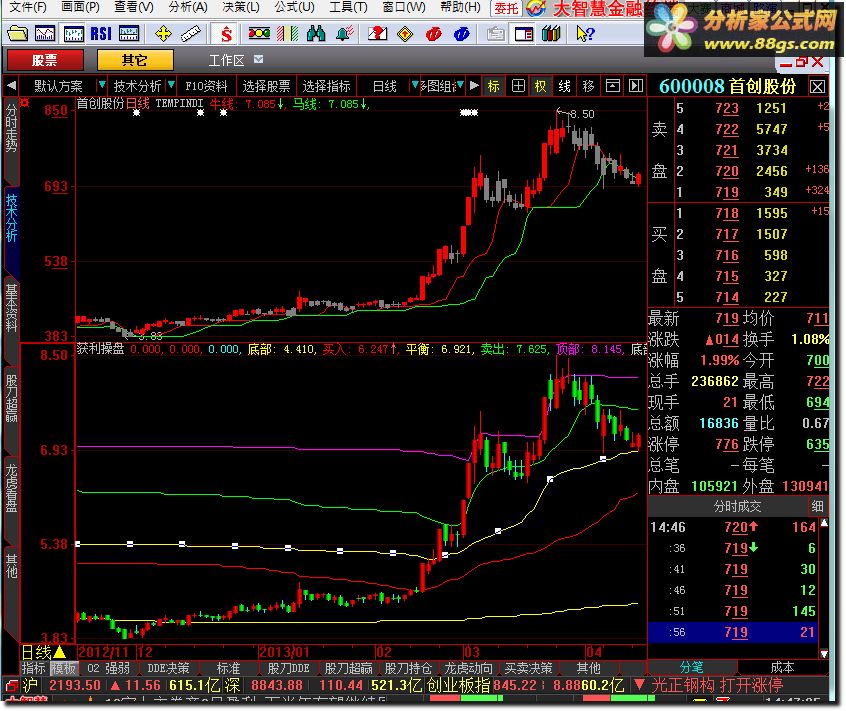
Task: Click the line chart toolbar icon
Action: pos(45,34)
